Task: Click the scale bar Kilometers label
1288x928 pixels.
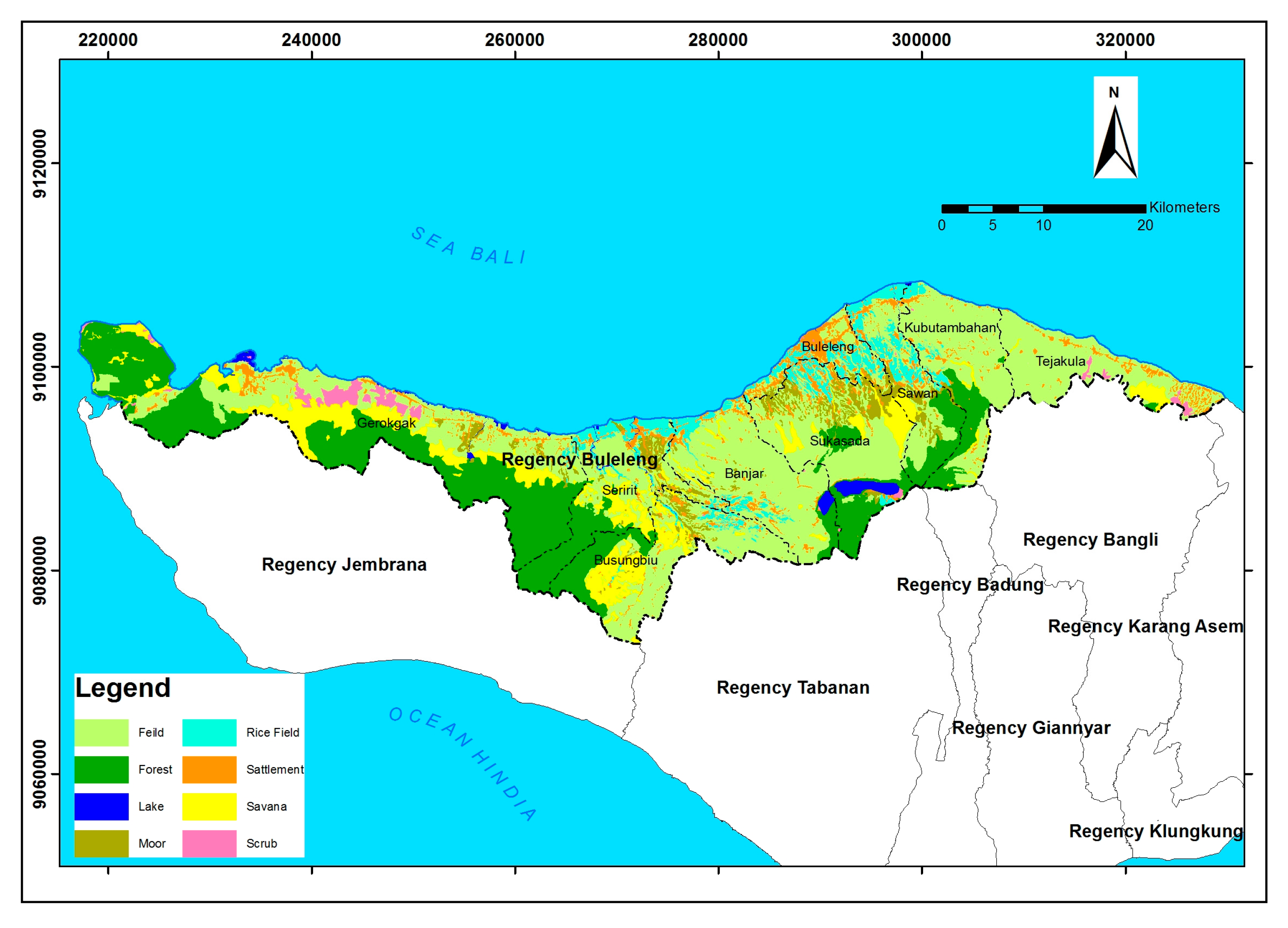Action: point(1184,207)
